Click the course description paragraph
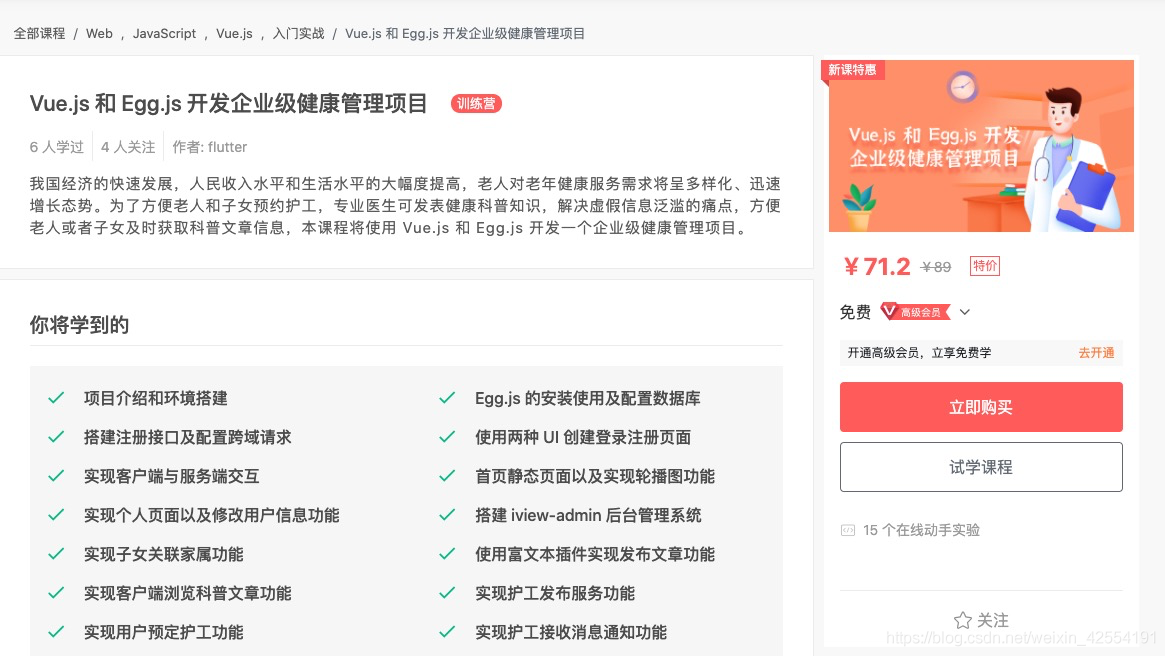1165x656 pixels. click(405, 206)
